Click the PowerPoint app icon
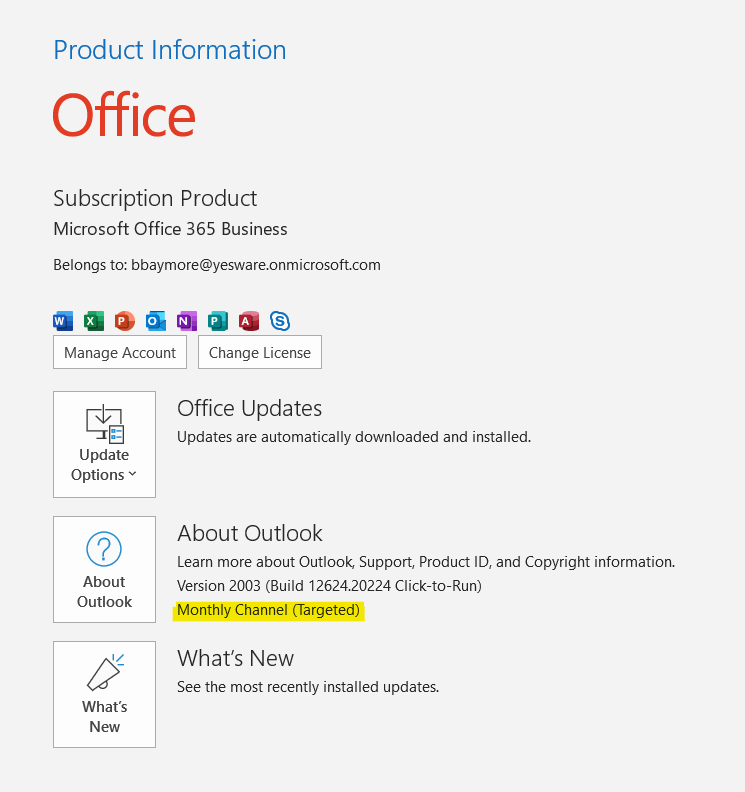 [x=125, y=321]
